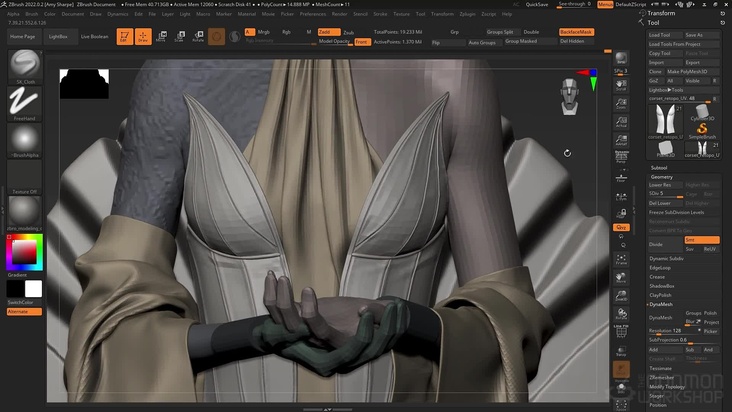The height and width of the screenshot is (412, 732).
Task: Open the Texture Off picker
Action: (25, 177)
